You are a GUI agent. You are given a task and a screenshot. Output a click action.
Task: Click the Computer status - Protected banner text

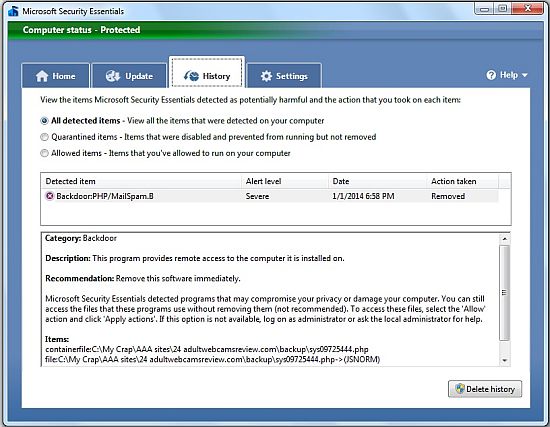pyautogui.click(x=81, y=30)
